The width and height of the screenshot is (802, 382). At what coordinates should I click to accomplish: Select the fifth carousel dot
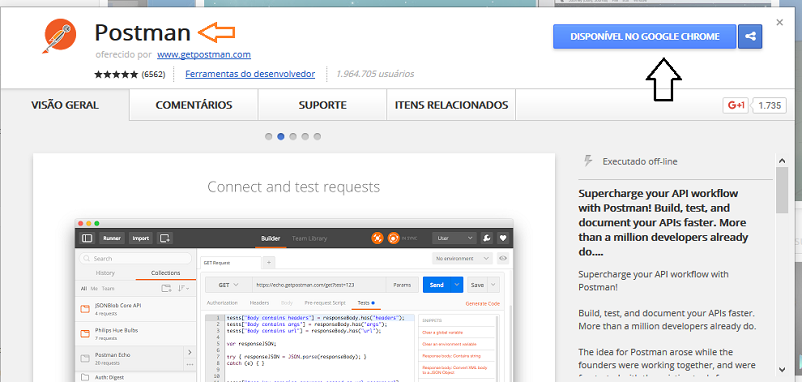pyautogui.click(x=318, y=137)
